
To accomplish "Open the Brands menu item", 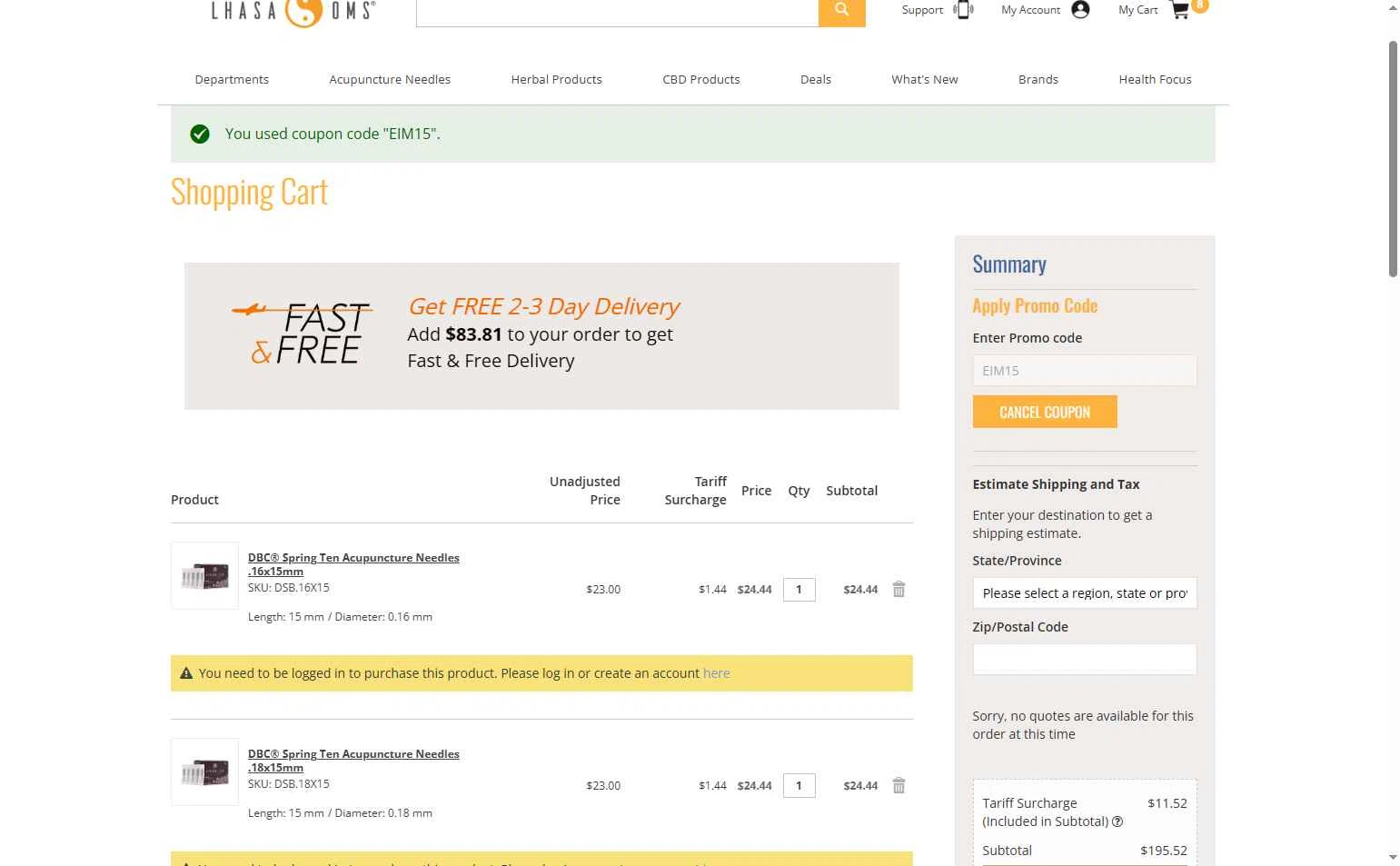I will click(x=1038, y=79).
